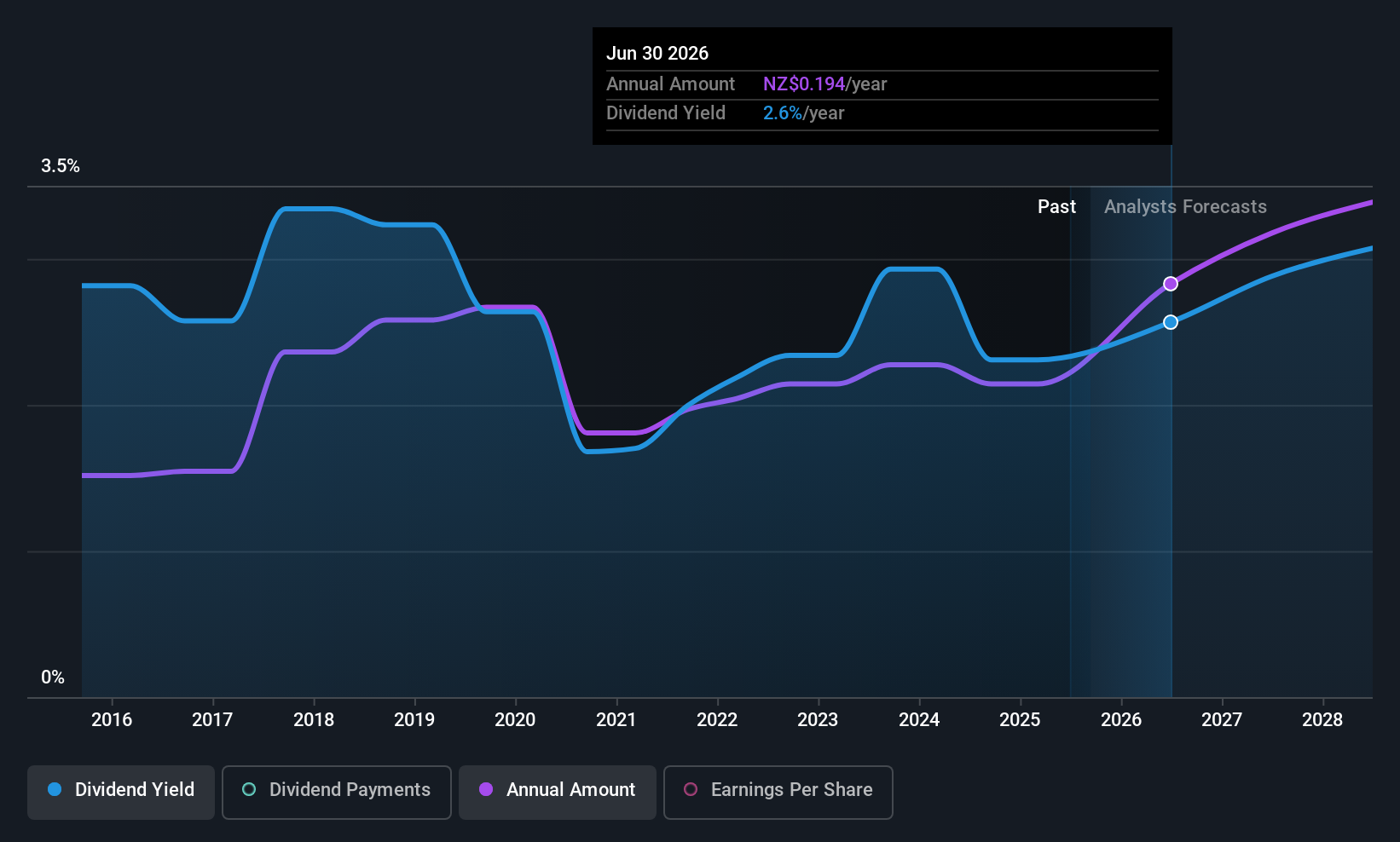Click the blue Dividend Yield legend dot
The height and width of the screenshot is (842, 1400).
point(55,789)
